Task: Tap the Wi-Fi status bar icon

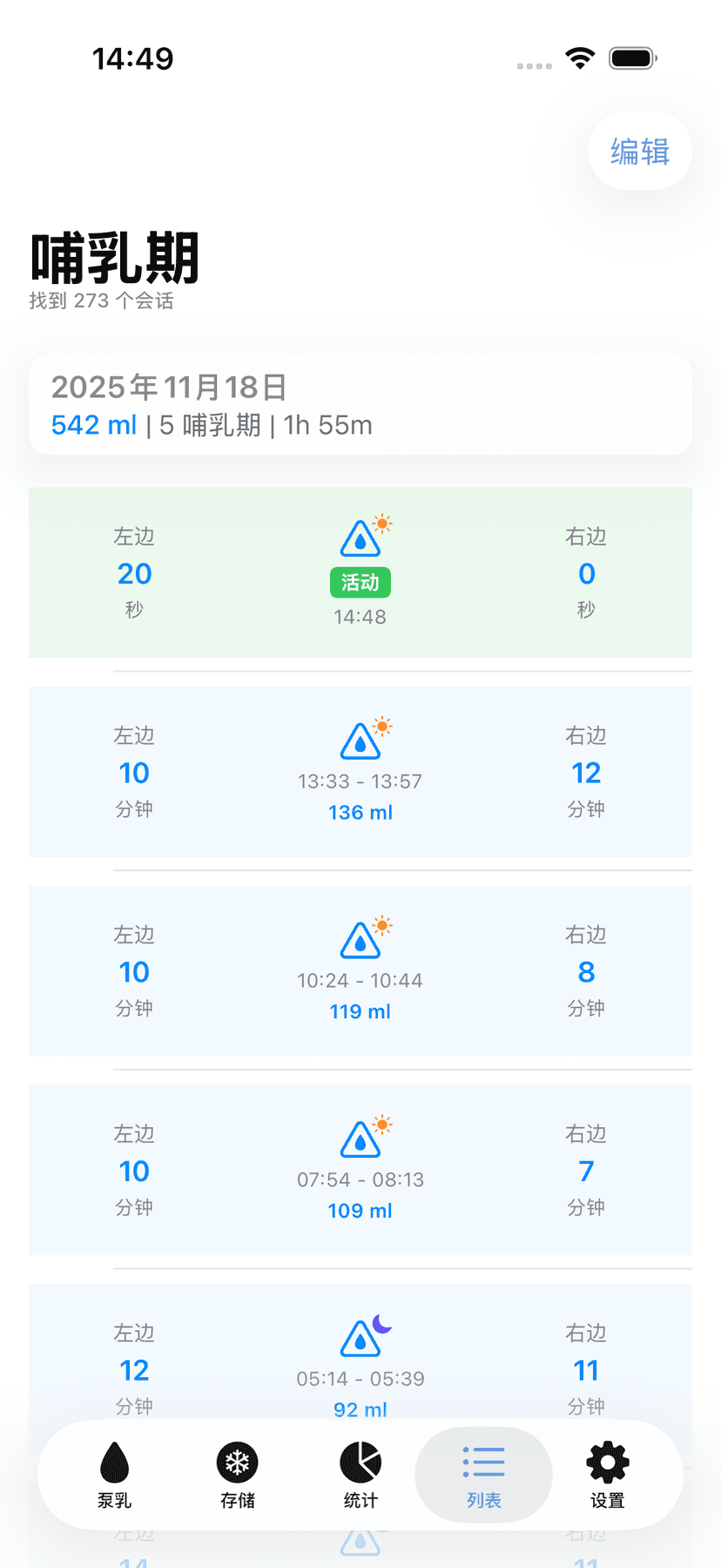Action: point(580,58)
